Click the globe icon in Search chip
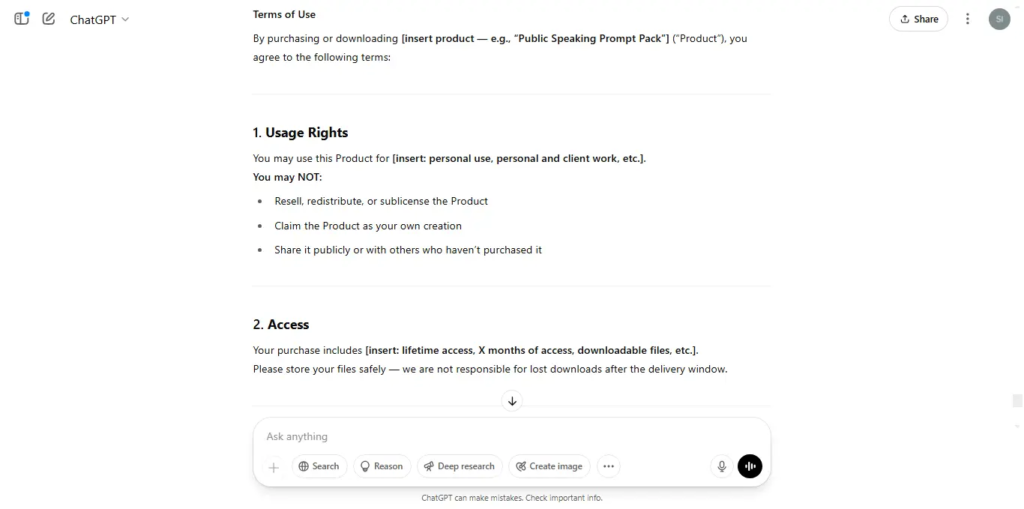The width and height of the screenshot is (1024, 509). coord(304,466)
